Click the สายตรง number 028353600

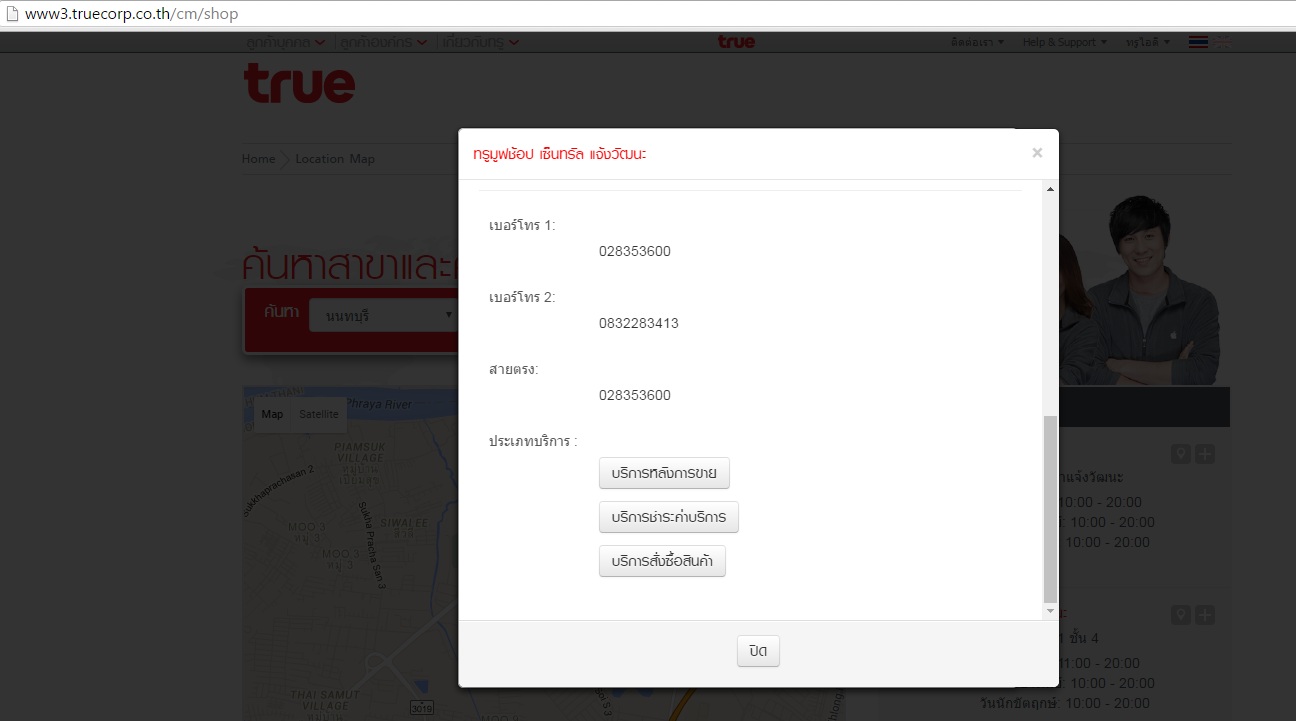click(635, 395)
